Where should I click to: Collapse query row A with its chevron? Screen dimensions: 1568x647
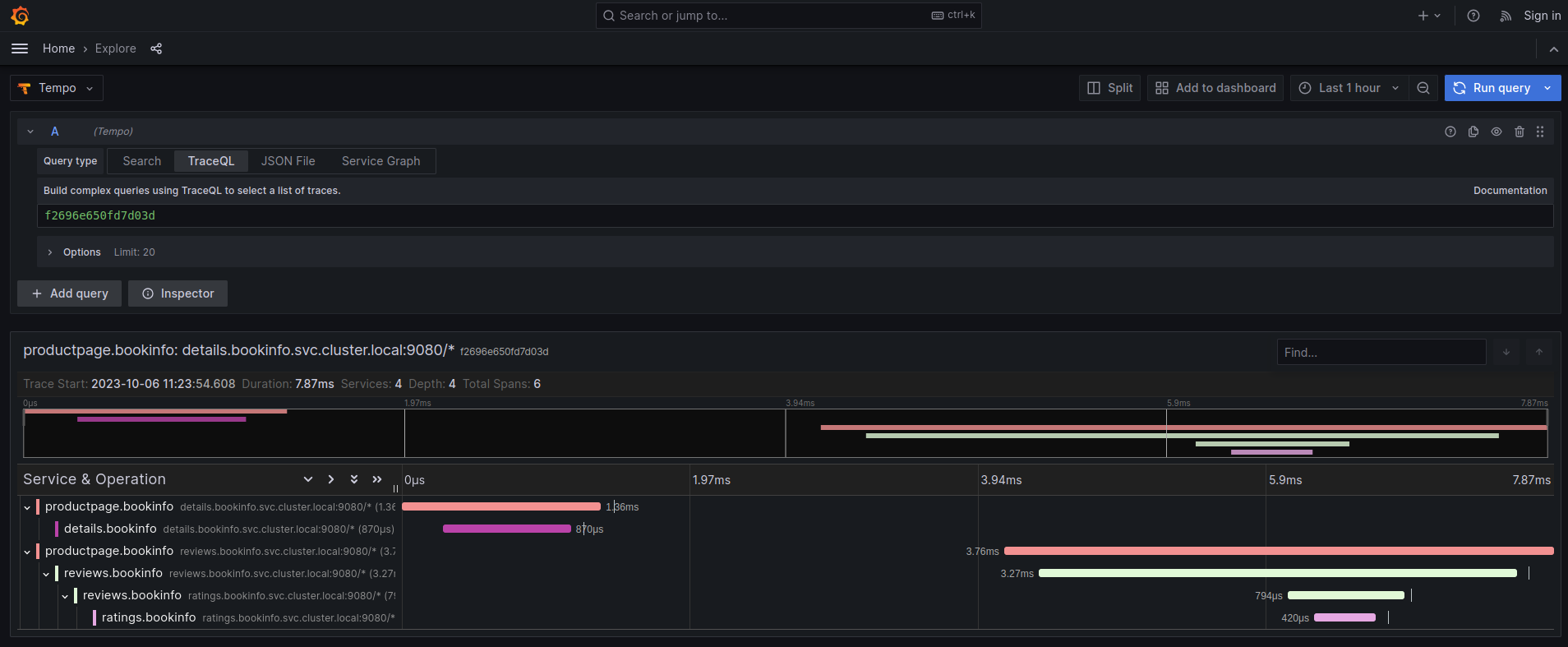click(30, 132)
